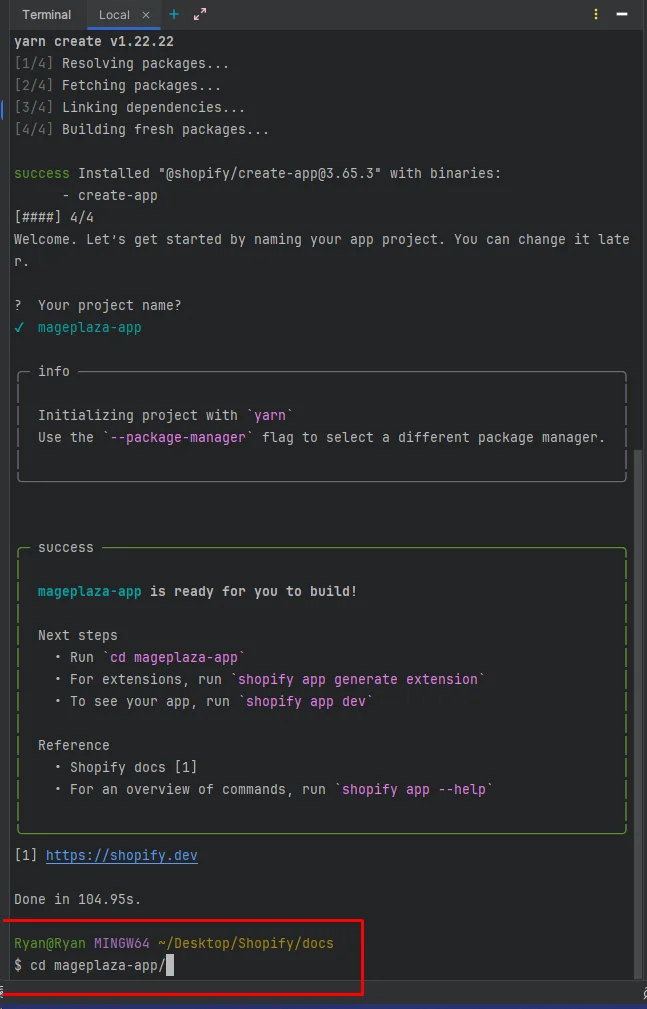This screenshot has height=1009, width=647.
Task: Open the terminal options kebab menu
Action: click(x=595, y=15)
